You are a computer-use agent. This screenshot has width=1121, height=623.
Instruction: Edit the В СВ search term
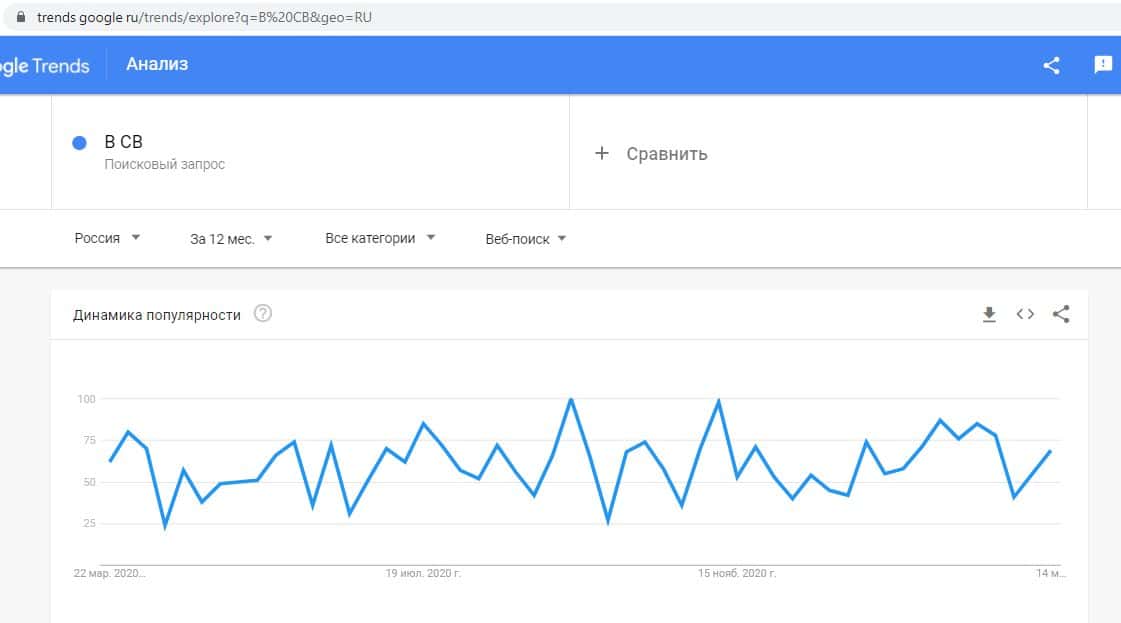124,142
